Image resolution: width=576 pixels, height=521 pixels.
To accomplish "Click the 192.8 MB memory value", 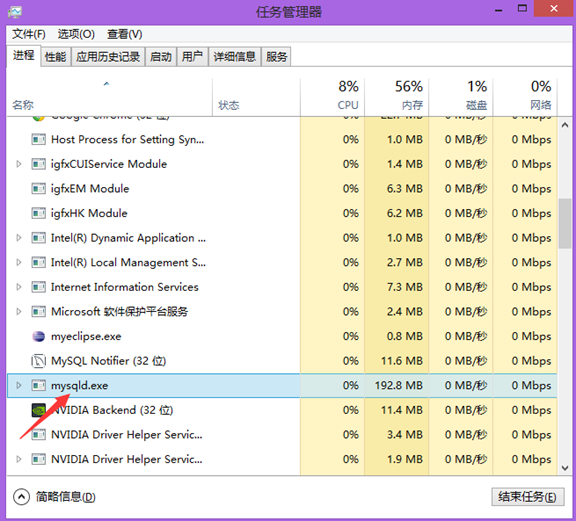I will coord(399,386).
